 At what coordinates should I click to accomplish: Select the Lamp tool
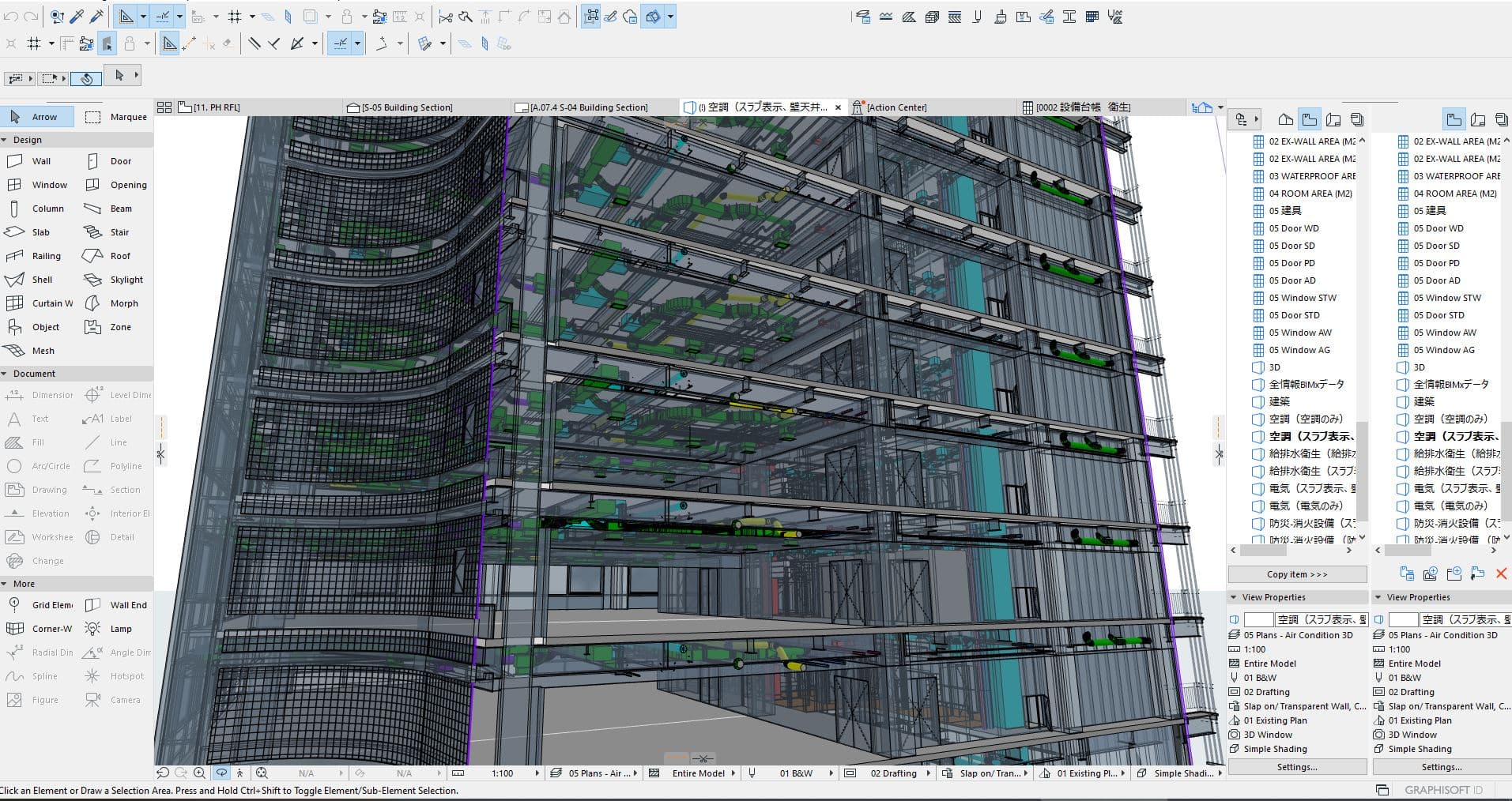tap(109, 629)
